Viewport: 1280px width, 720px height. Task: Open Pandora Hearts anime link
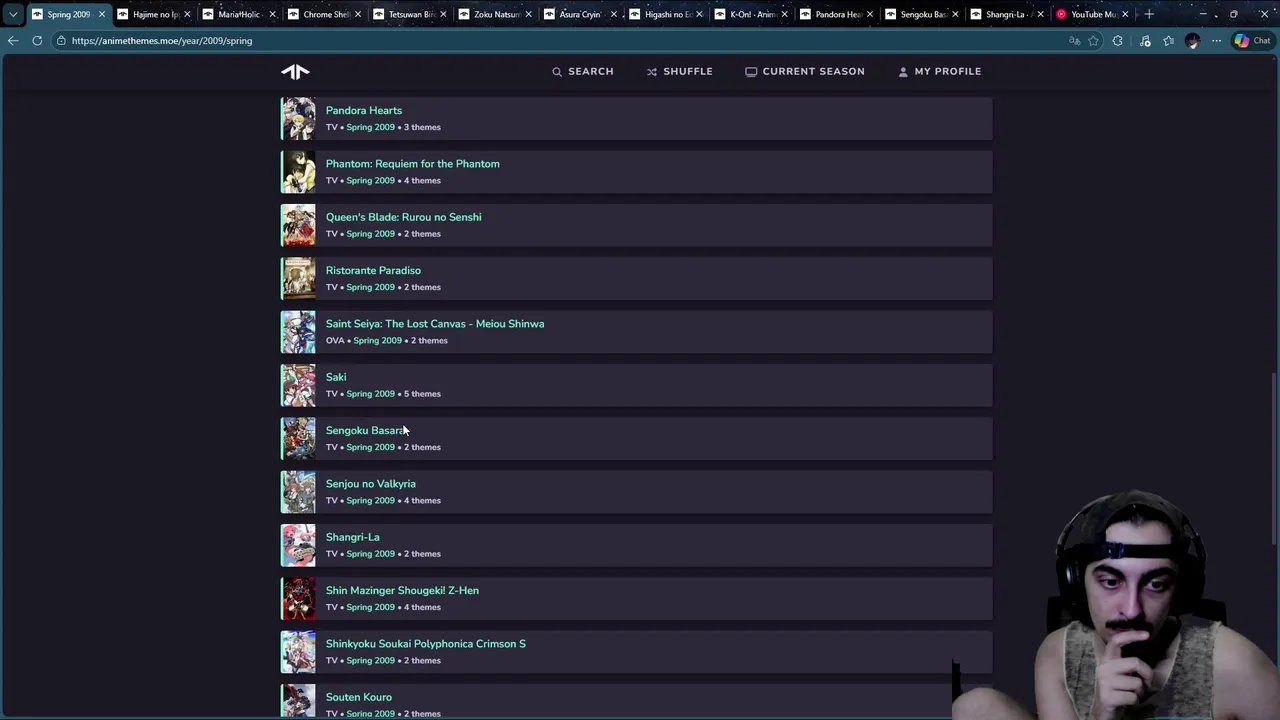[364, 110]
